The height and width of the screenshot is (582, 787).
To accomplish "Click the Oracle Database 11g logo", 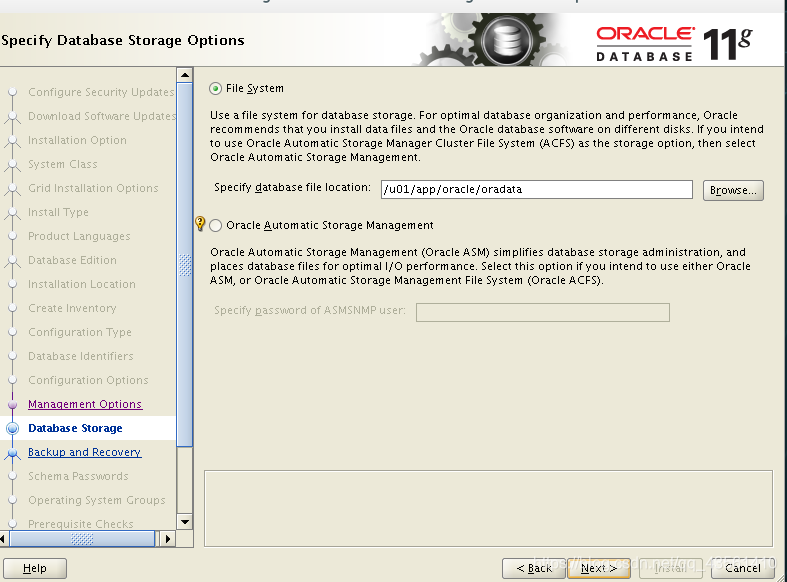I will pos(674,44).
